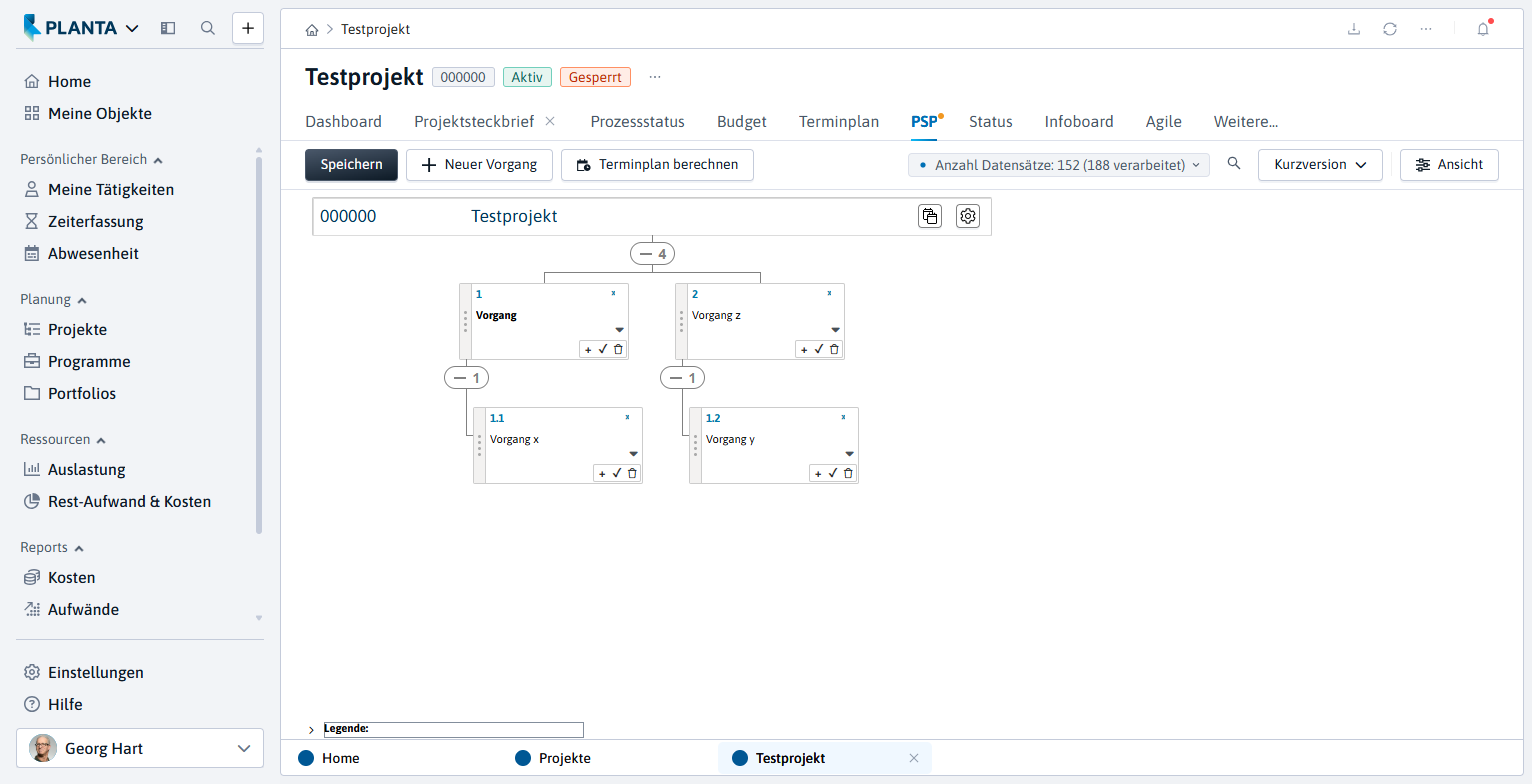Click the sidebar vertical scrollbar

point(259,345)
